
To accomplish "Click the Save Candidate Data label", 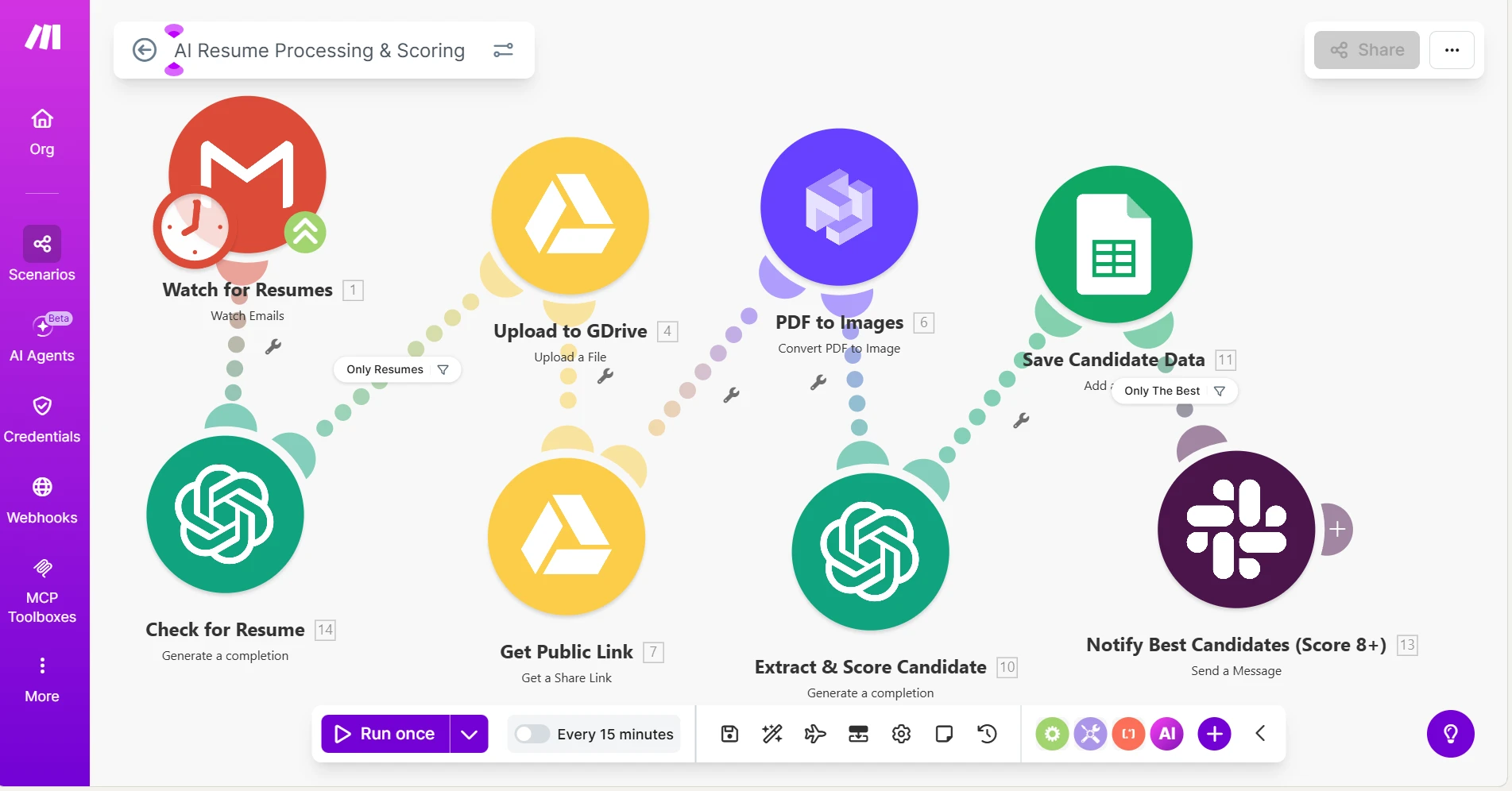I will (x=1113, y=360).
